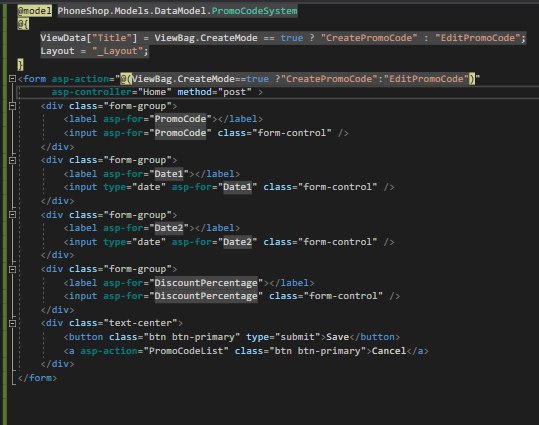Click "DiscountPercentage" in the label asp-for
This screenshot has width=539, height=425.
(x=206, y=283)
